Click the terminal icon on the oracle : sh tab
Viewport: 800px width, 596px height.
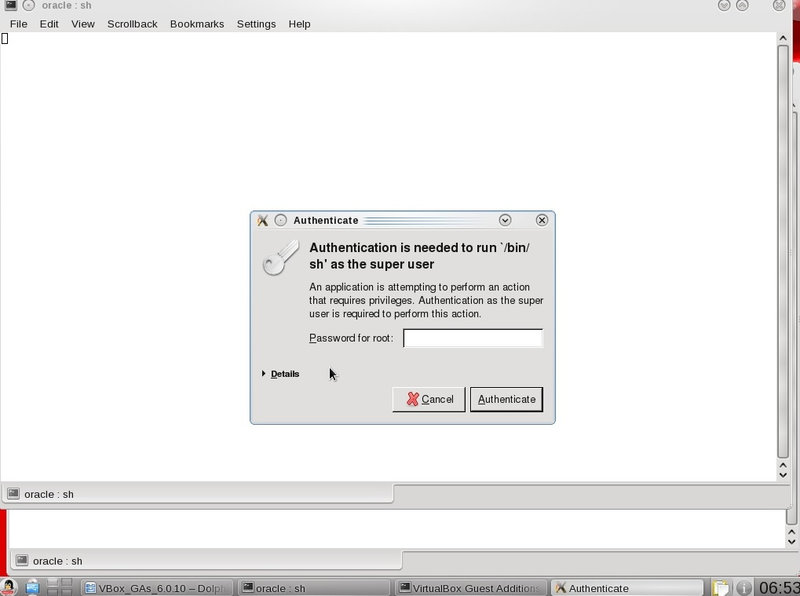[x=14, y=494]
